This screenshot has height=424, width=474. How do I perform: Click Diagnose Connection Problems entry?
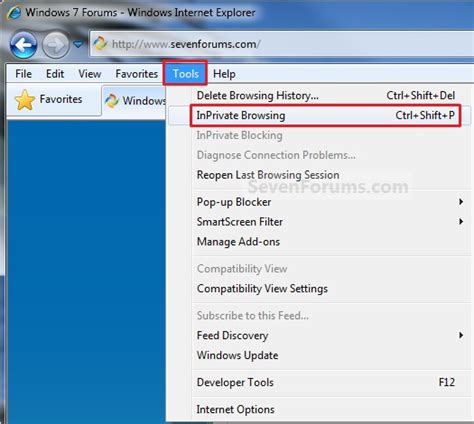(320, 155)
